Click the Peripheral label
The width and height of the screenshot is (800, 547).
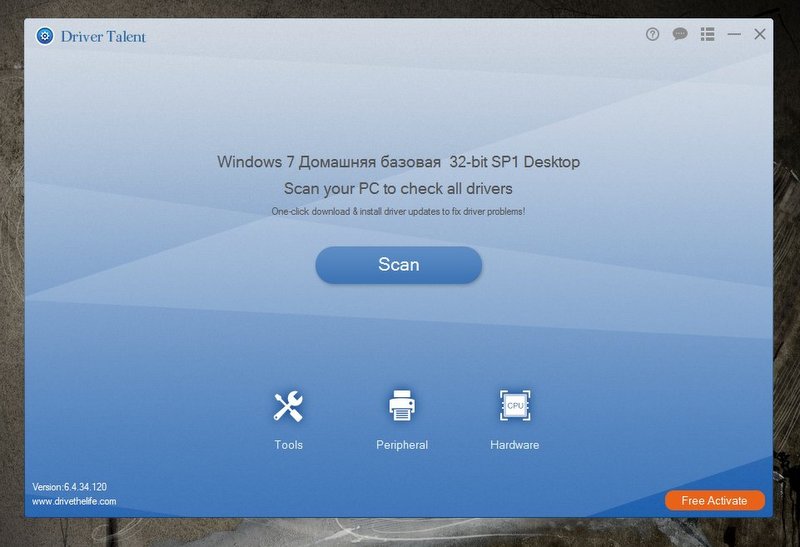(402, 445)
